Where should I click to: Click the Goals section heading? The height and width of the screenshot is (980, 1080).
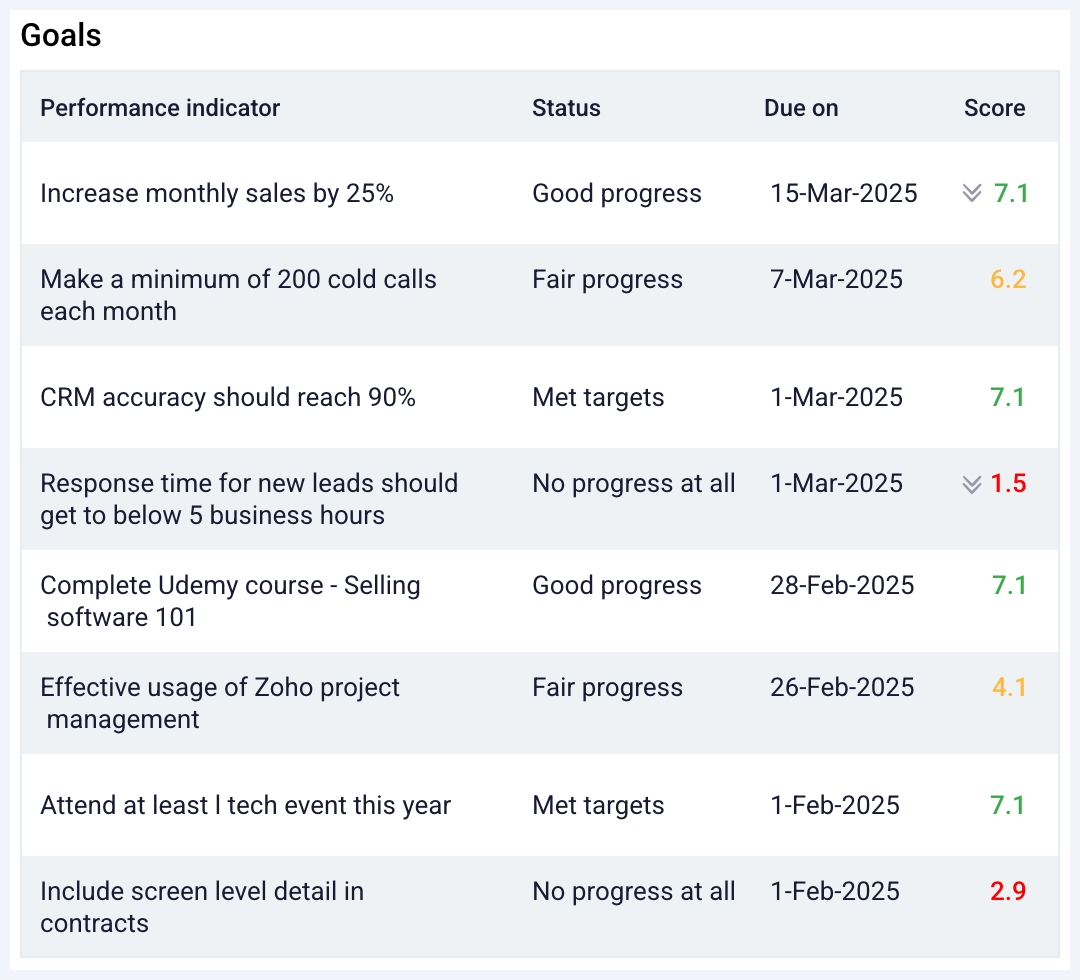click(61, 35)
